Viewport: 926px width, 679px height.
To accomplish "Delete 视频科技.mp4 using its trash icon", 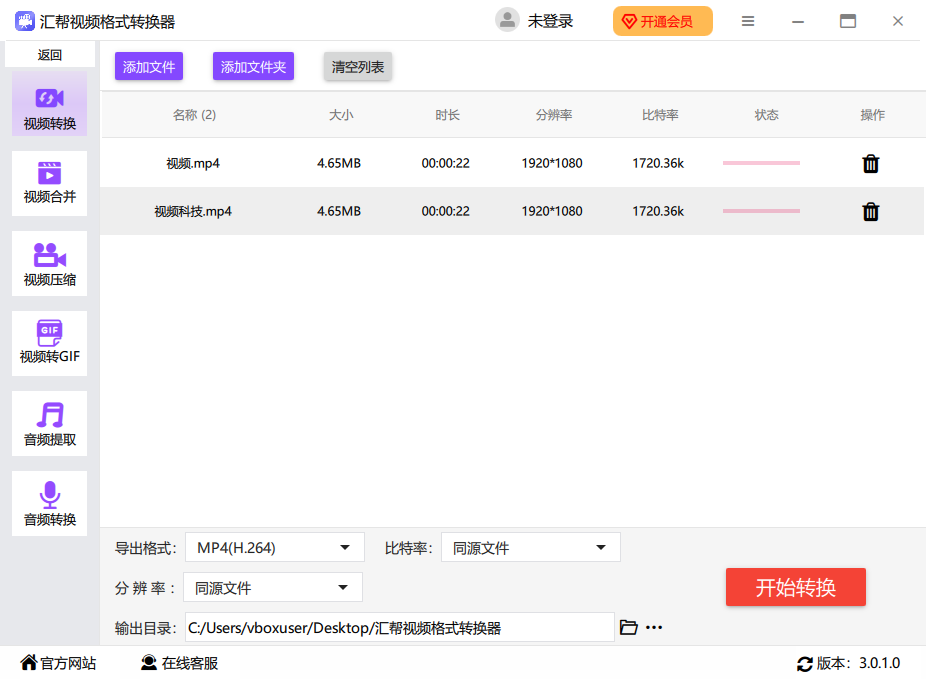I will click(870, 211).
